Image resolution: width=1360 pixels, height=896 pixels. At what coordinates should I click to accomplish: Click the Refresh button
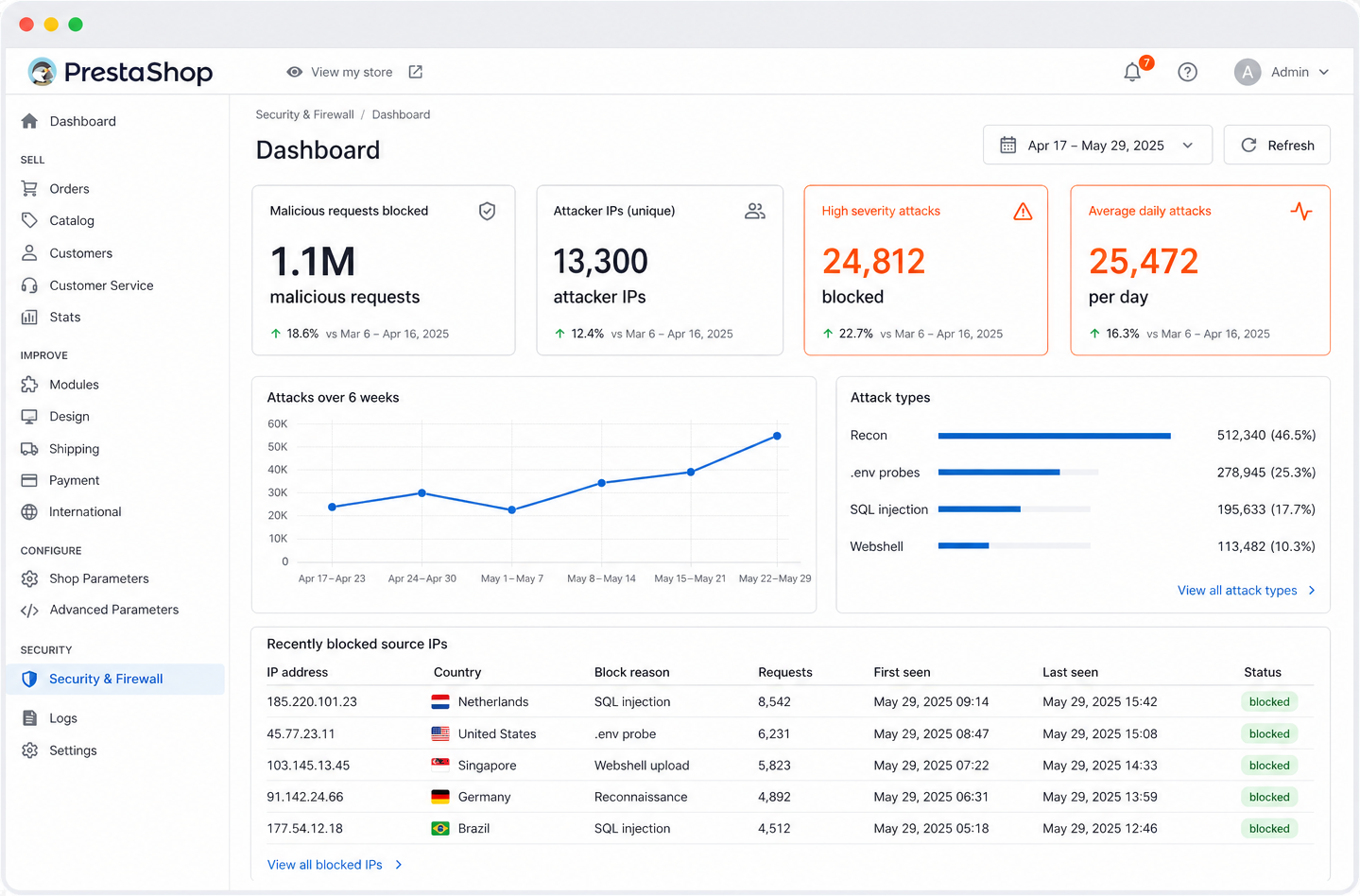1277,145
